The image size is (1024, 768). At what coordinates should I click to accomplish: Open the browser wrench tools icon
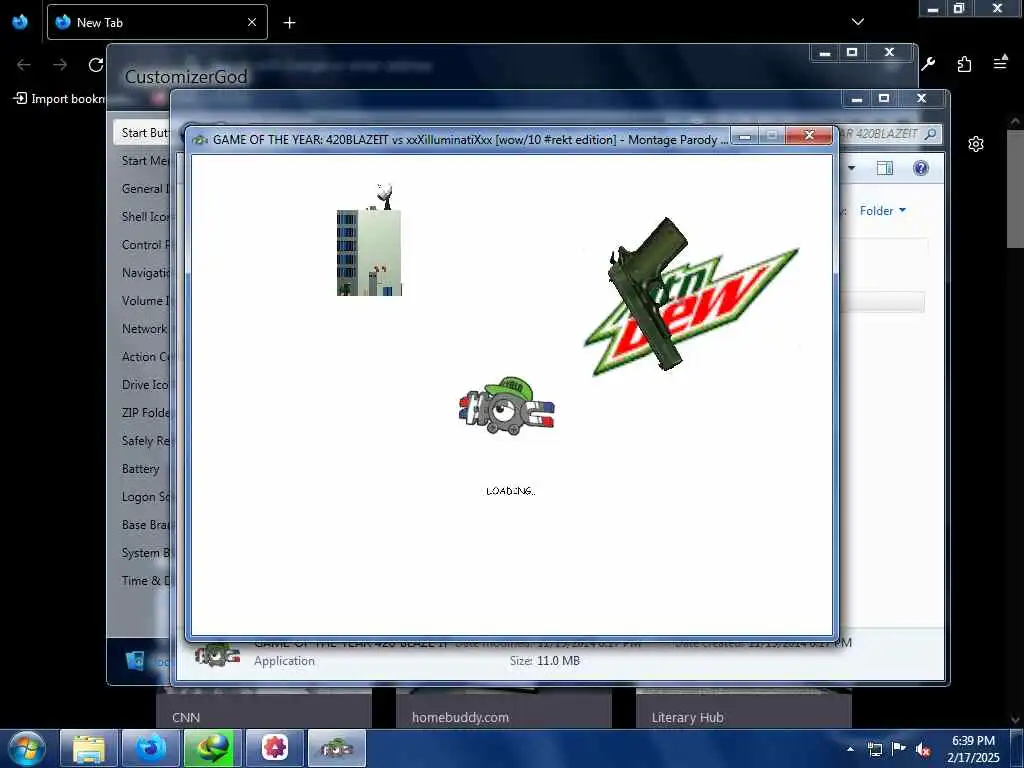(928, 64)
